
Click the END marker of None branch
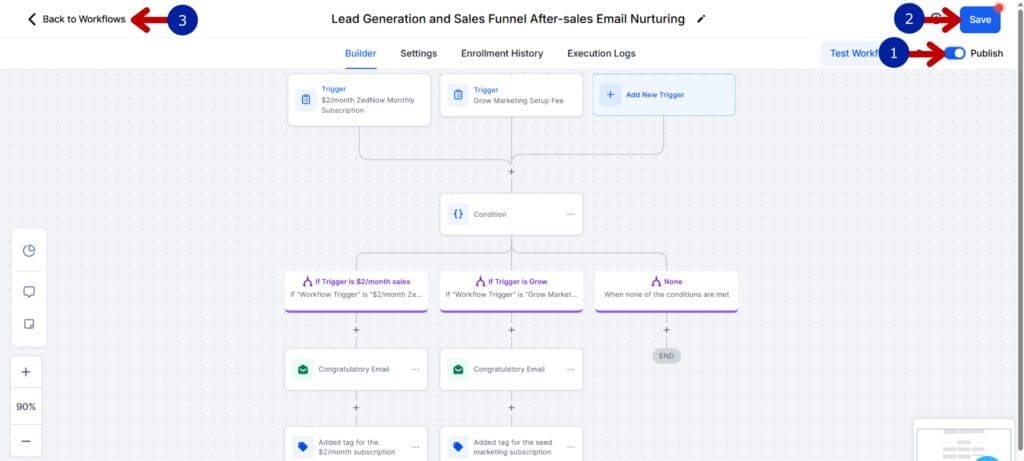[666, 356]
